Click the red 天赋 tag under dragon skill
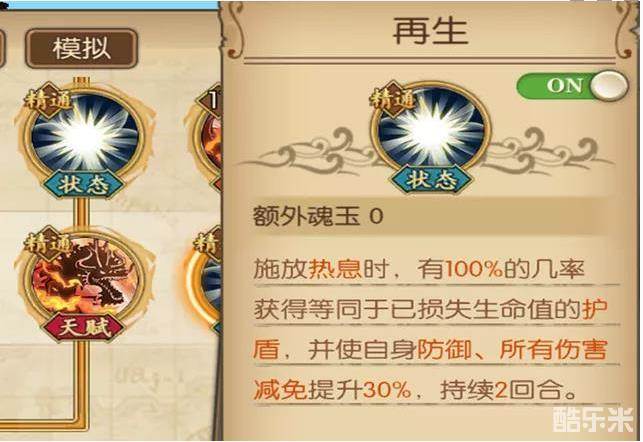 click(84, 327)
